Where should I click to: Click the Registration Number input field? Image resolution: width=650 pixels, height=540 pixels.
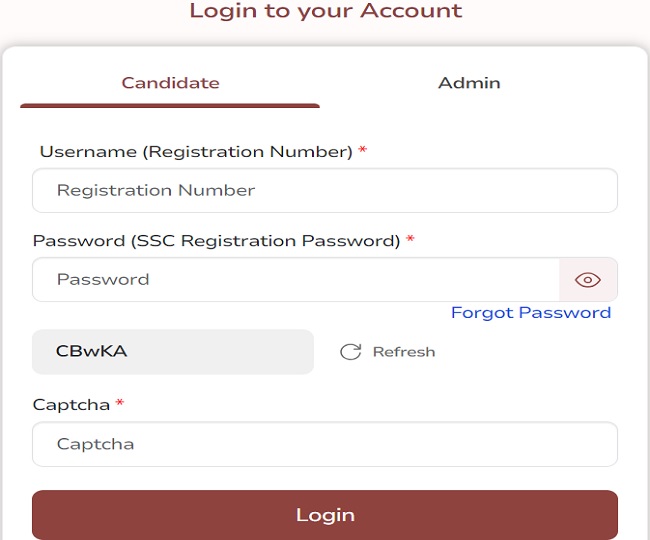click(325, 190)
